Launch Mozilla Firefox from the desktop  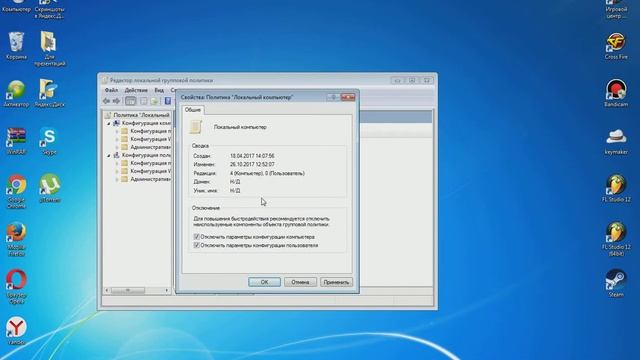coord(16,239)
